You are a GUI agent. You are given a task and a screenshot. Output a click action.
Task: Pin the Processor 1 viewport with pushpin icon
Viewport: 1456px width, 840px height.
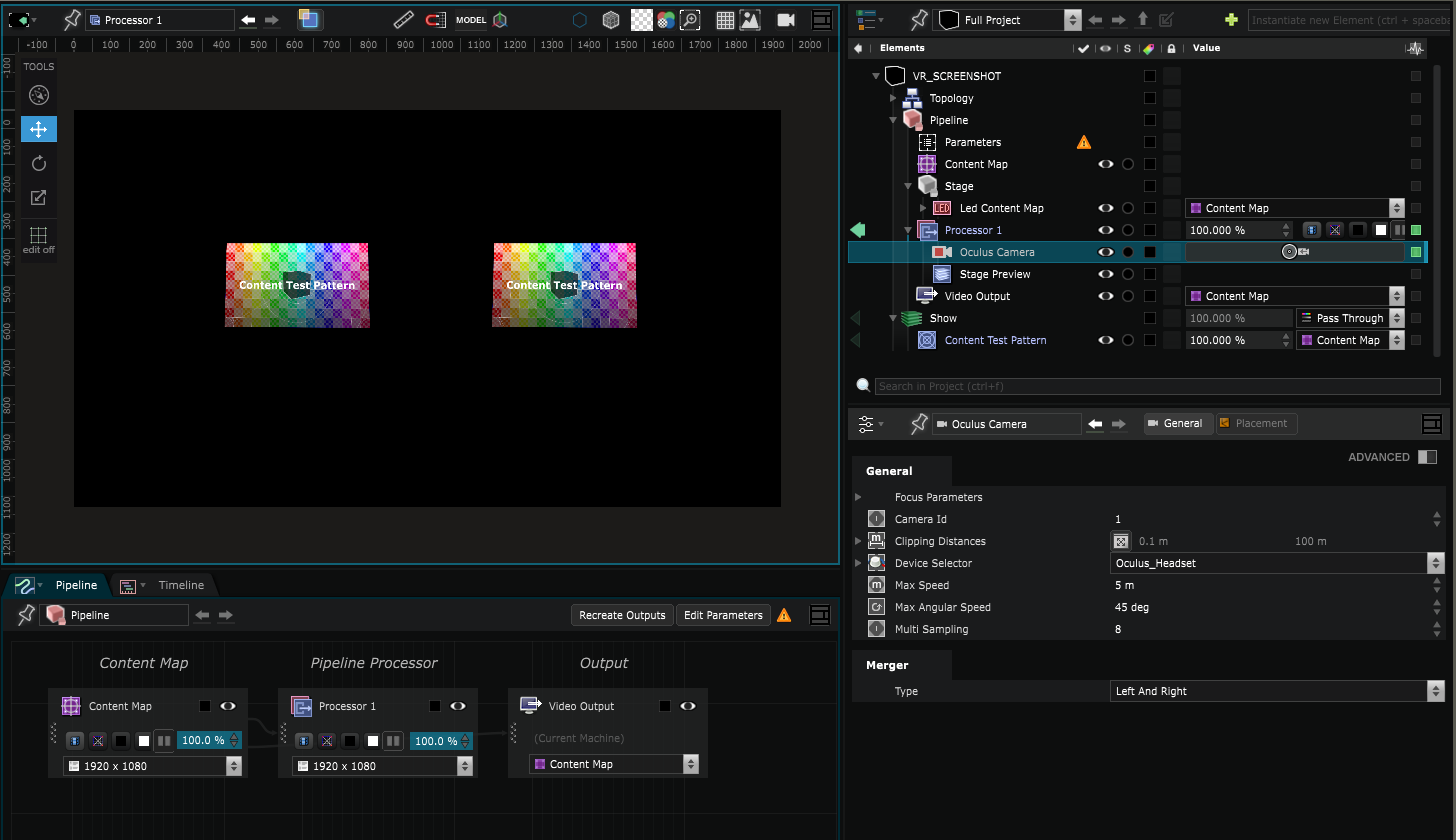point(72,20)
